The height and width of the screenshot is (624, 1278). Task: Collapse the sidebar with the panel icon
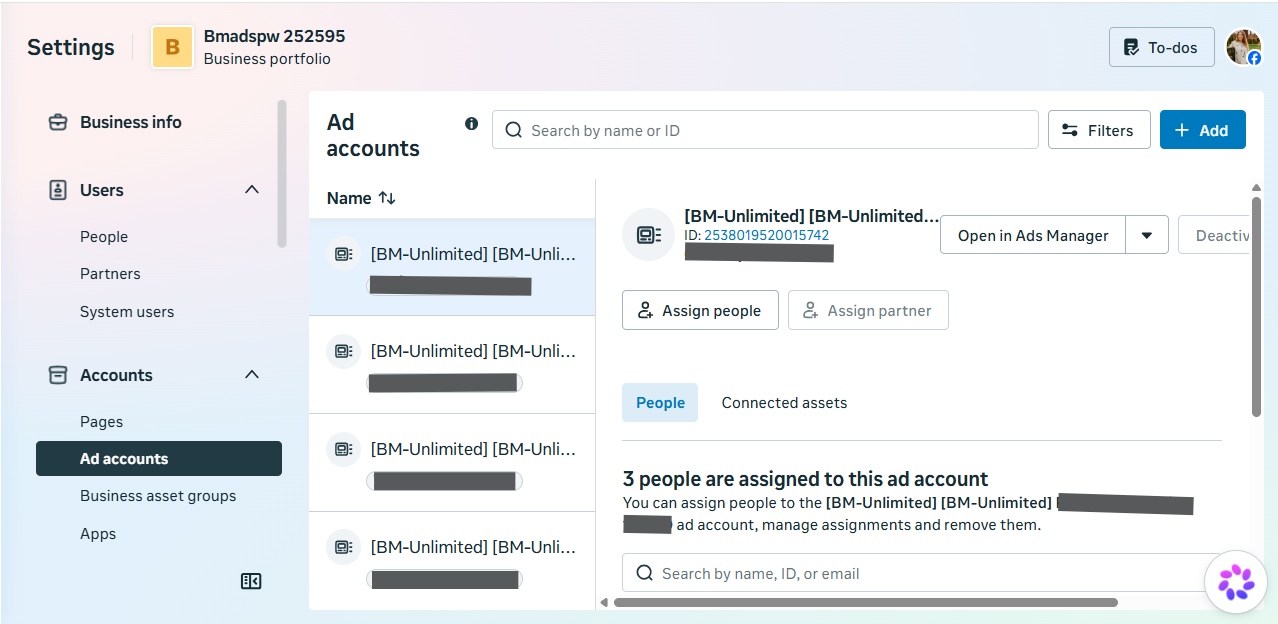tap(251, 581)
